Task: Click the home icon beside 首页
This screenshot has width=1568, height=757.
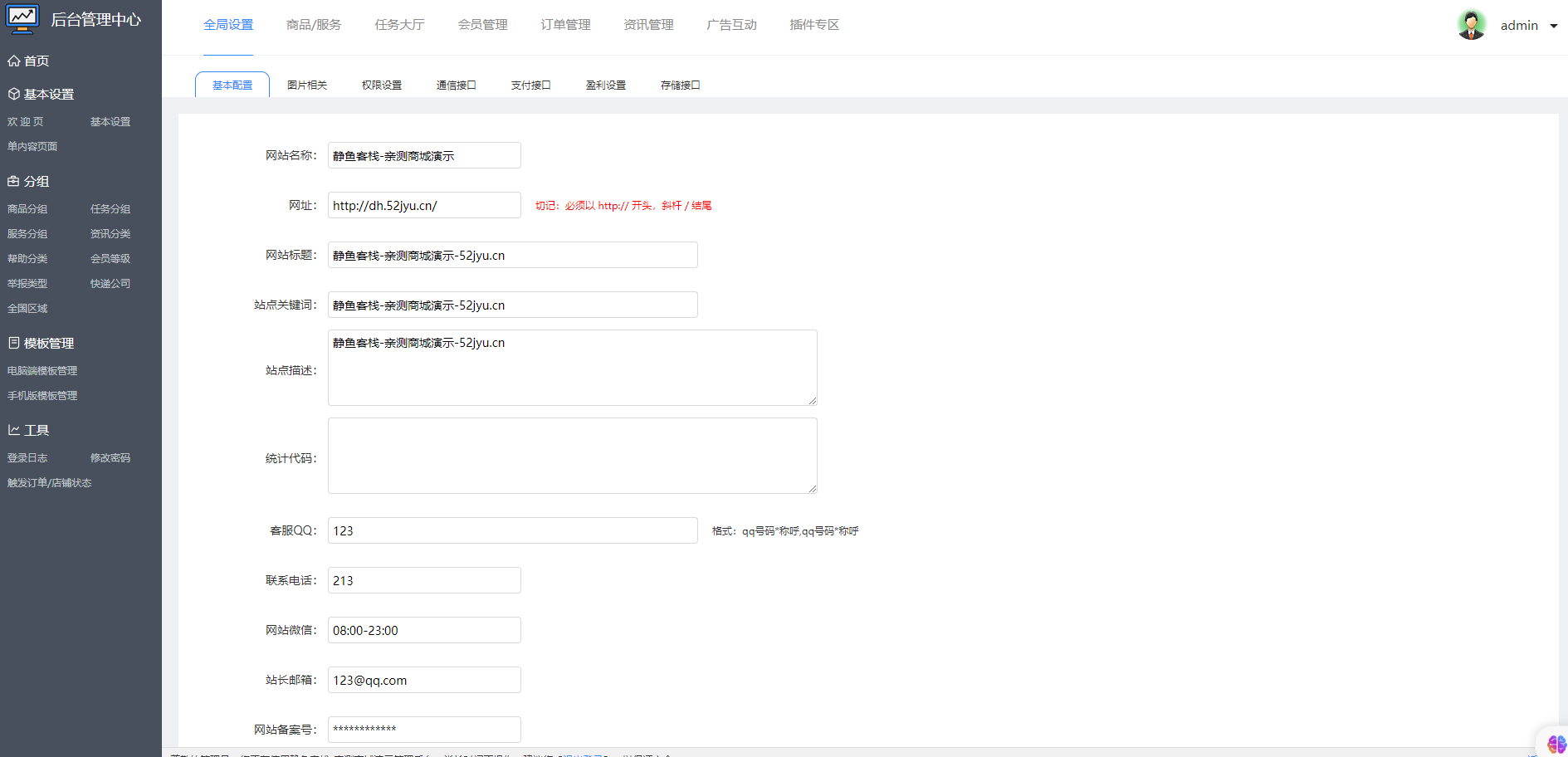Action: click(x=13, y=61)
